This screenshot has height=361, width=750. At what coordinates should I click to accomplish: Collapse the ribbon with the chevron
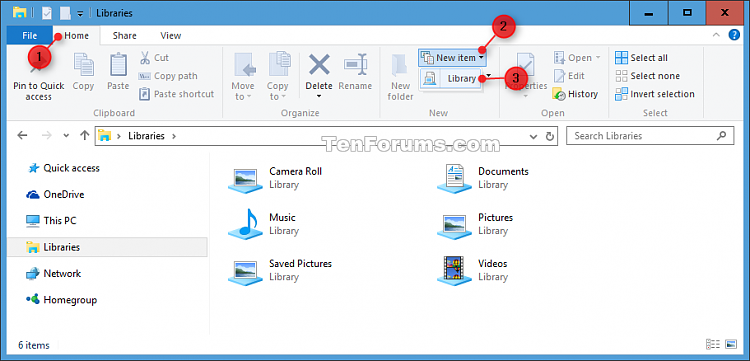coord(717,35)
